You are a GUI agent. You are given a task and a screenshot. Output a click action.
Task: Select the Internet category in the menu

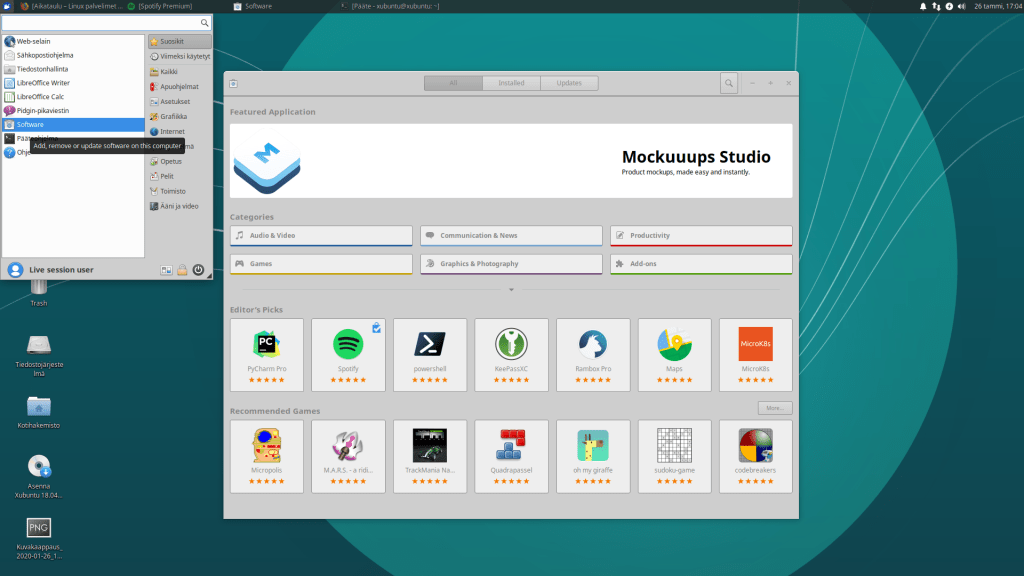tap(172, 131)
